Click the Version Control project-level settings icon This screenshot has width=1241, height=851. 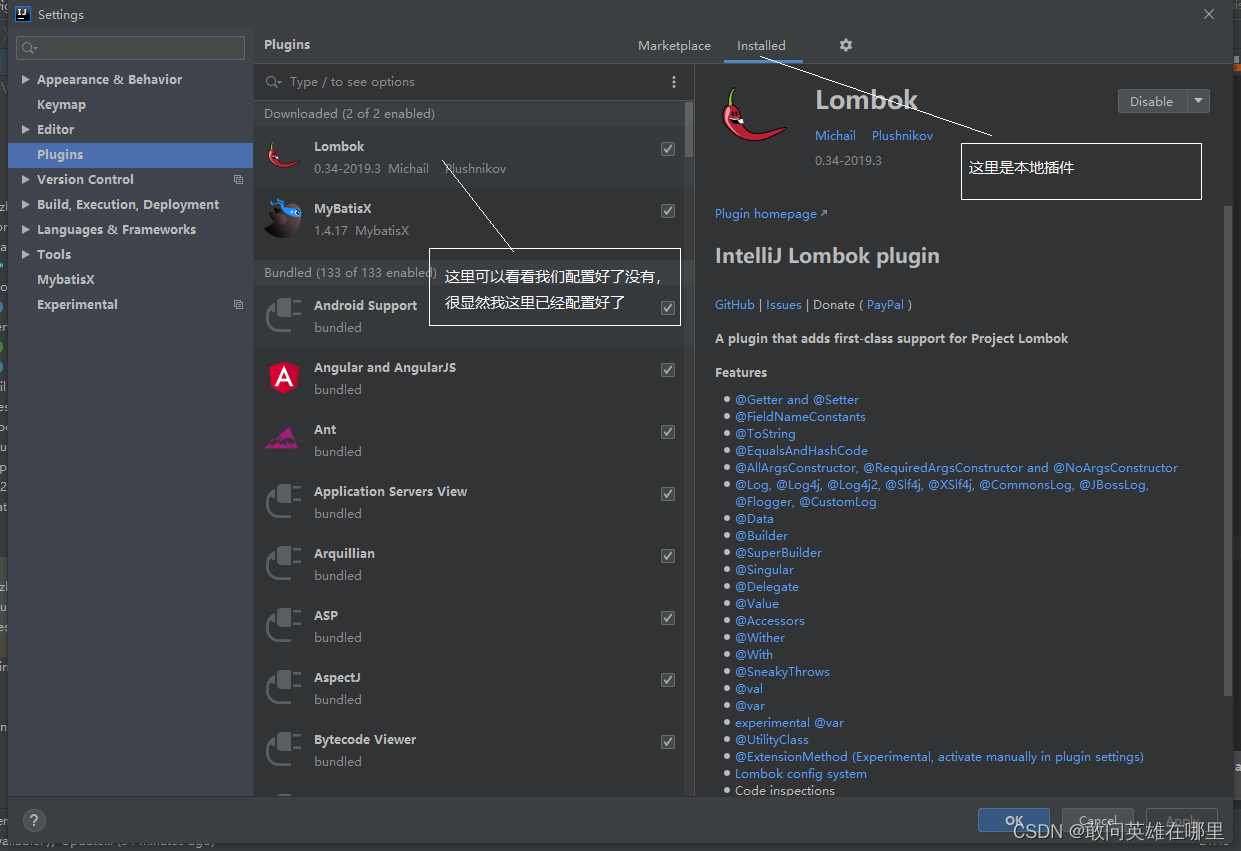coord(238,180)
